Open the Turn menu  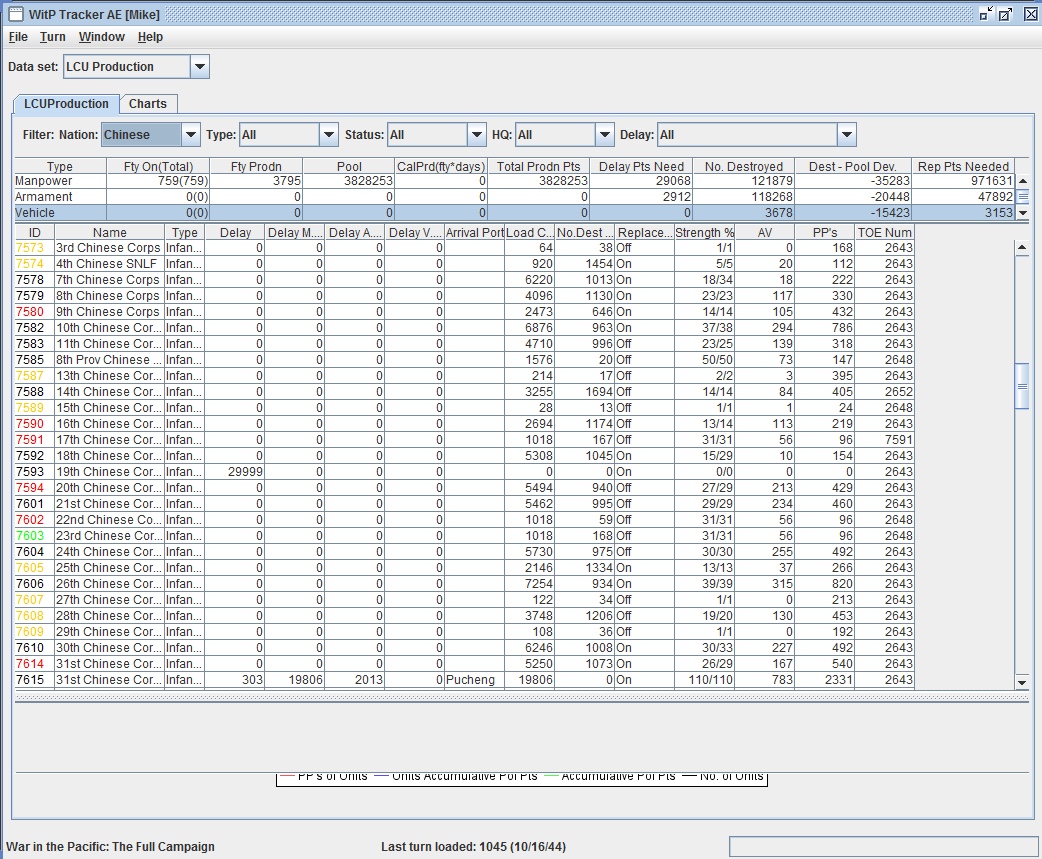tap(53, 37)
